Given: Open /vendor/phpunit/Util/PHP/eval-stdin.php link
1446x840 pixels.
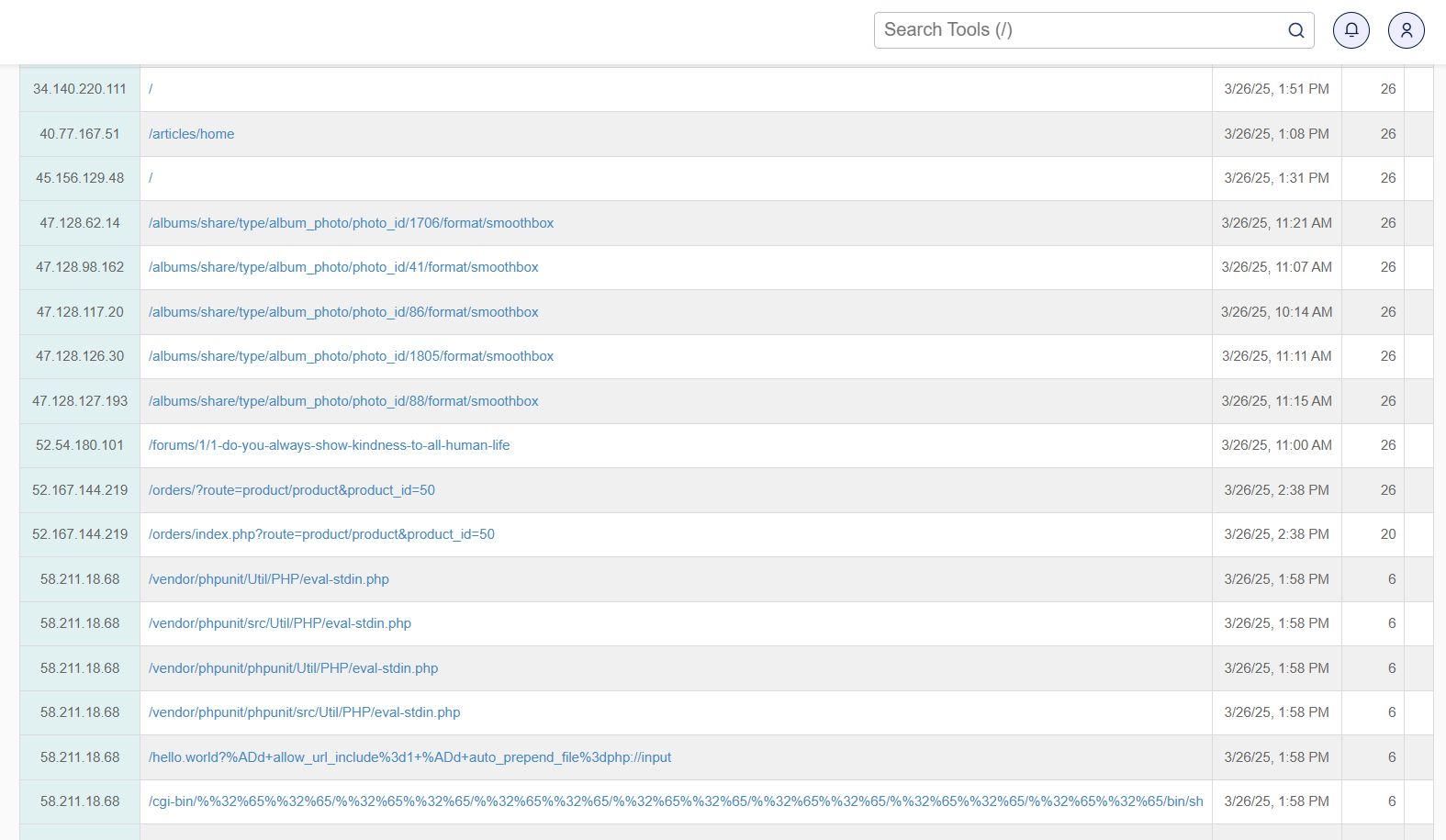Looking at the screenshot, I should (268, 579).
